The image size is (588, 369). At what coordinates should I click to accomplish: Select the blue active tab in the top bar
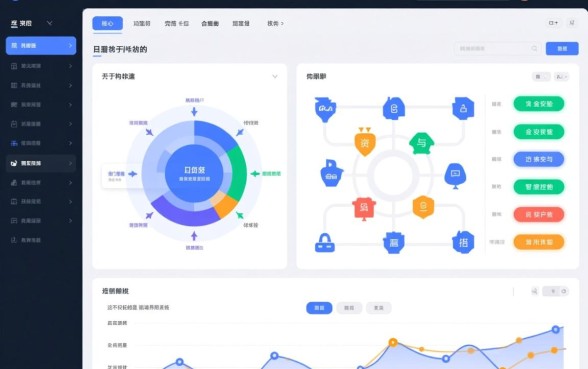(107, 23)
